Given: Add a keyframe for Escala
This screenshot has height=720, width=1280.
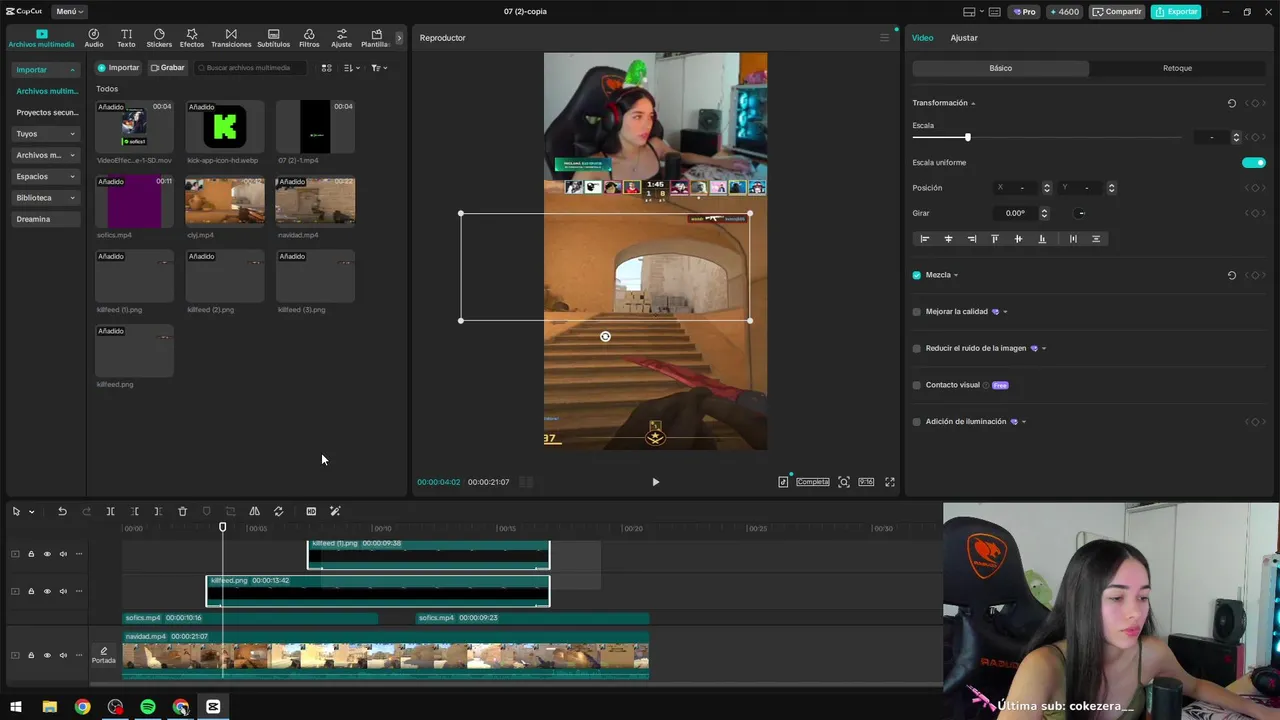Looking at the screenshot, I should point(1255,137).
